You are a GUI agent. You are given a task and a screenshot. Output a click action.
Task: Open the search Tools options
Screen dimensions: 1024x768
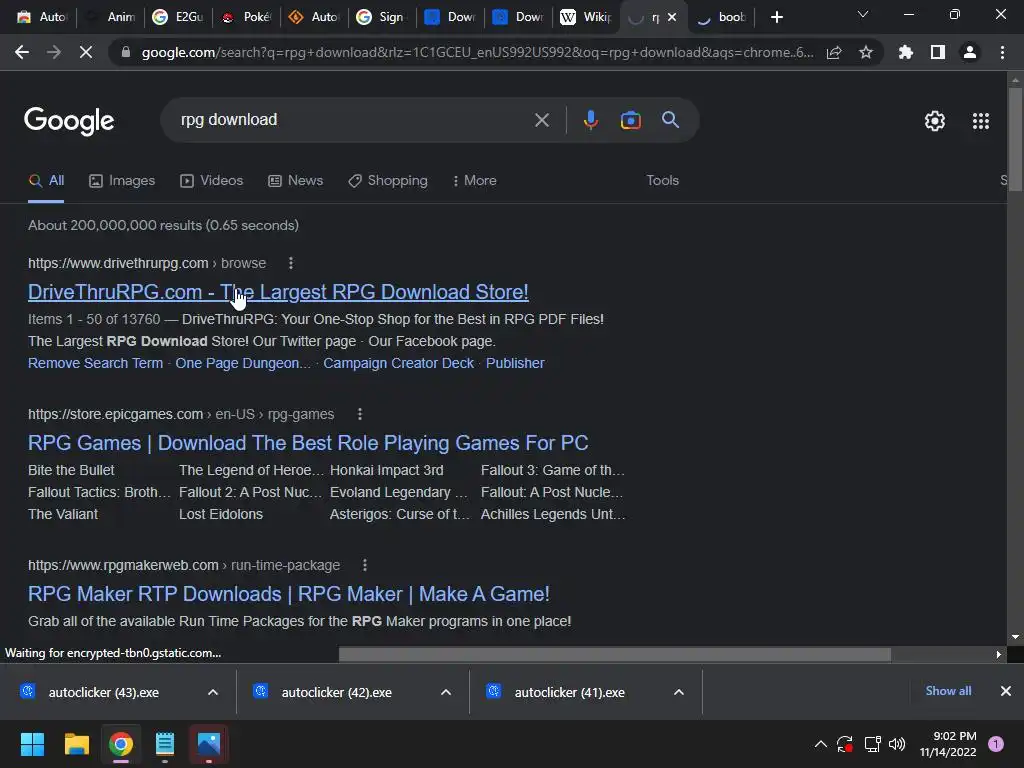[662, 180]
